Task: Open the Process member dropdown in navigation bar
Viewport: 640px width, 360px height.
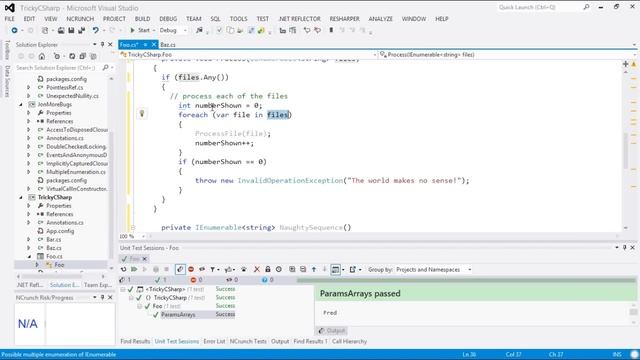Action: tap(508, 55)
